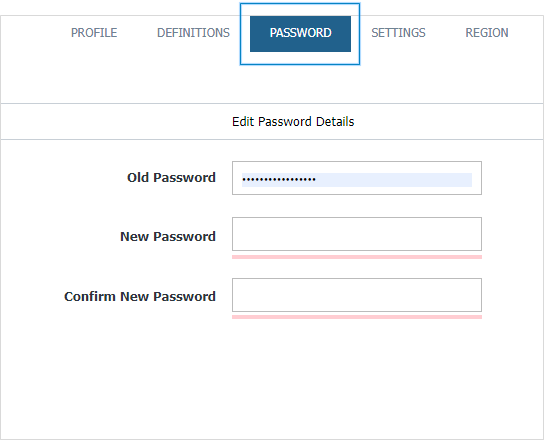Click the masked dots in Old Password

(x=279, y=180)
